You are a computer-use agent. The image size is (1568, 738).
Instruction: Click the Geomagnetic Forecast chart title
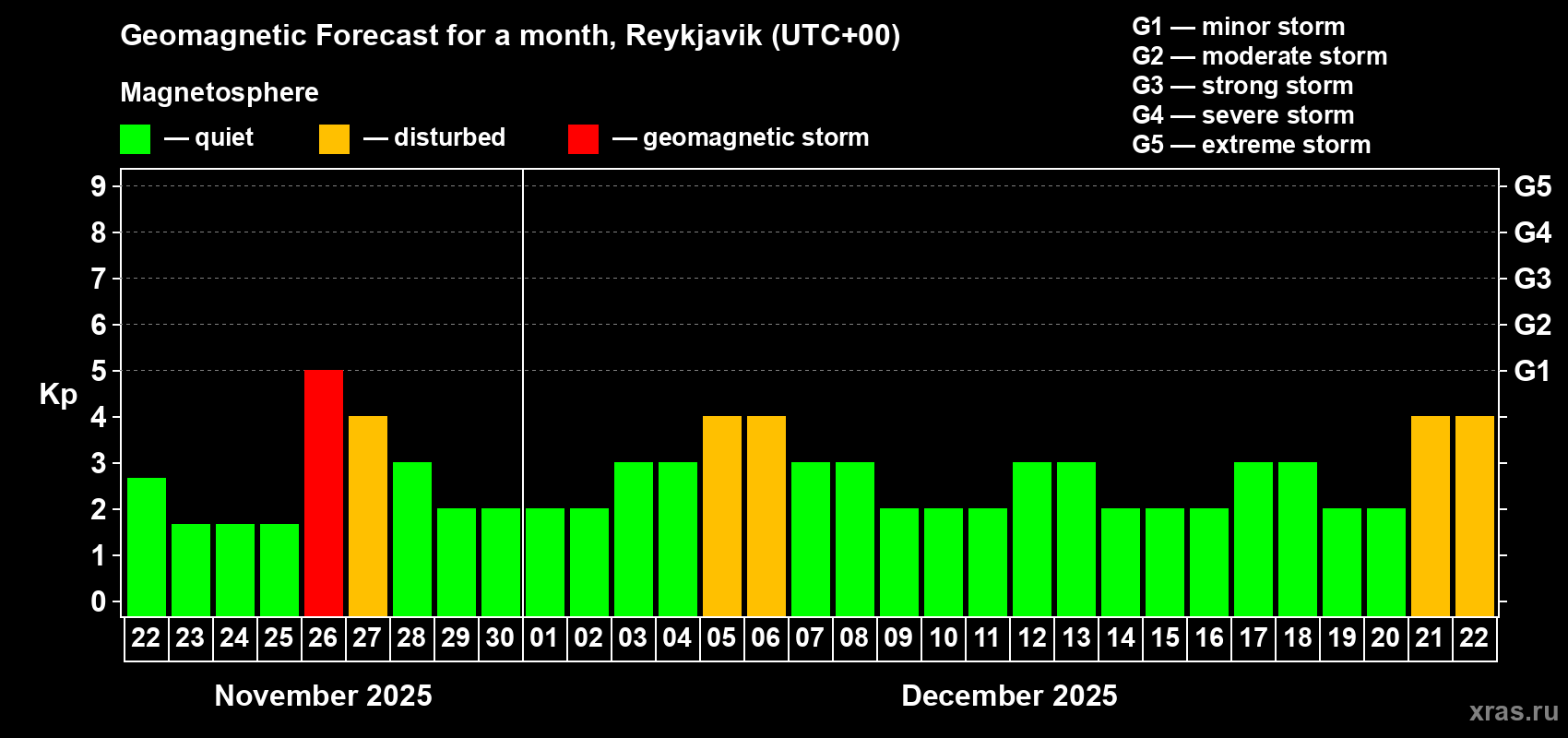(x=510, y=36)
